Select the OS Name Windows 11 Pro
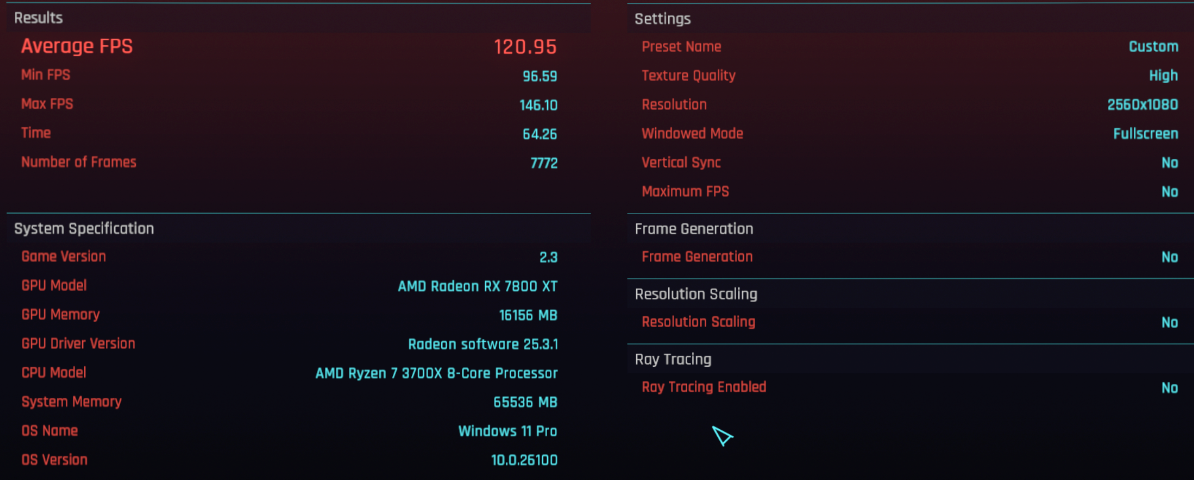The width and height of the screenshot is (1194, 480). pos(507,431)
